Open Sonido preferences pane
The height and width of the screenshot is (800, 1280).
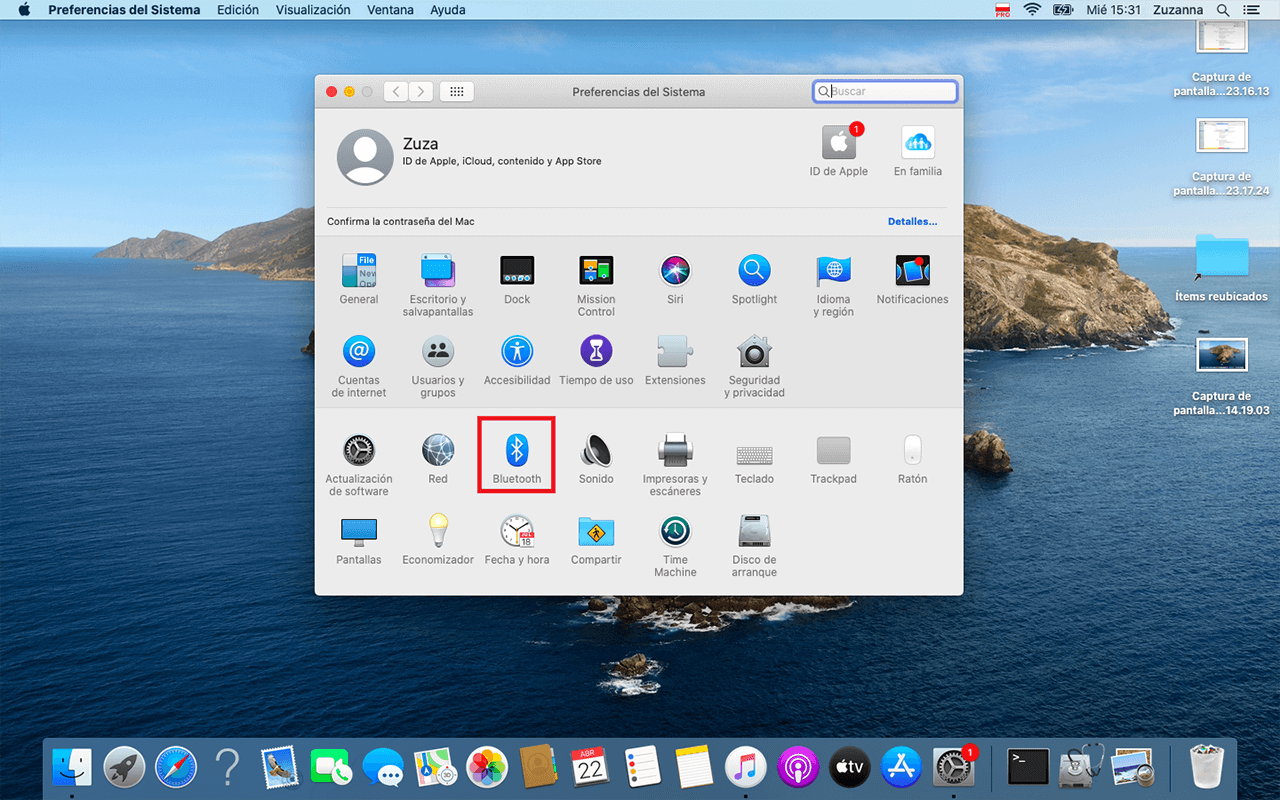coord(596,459)
